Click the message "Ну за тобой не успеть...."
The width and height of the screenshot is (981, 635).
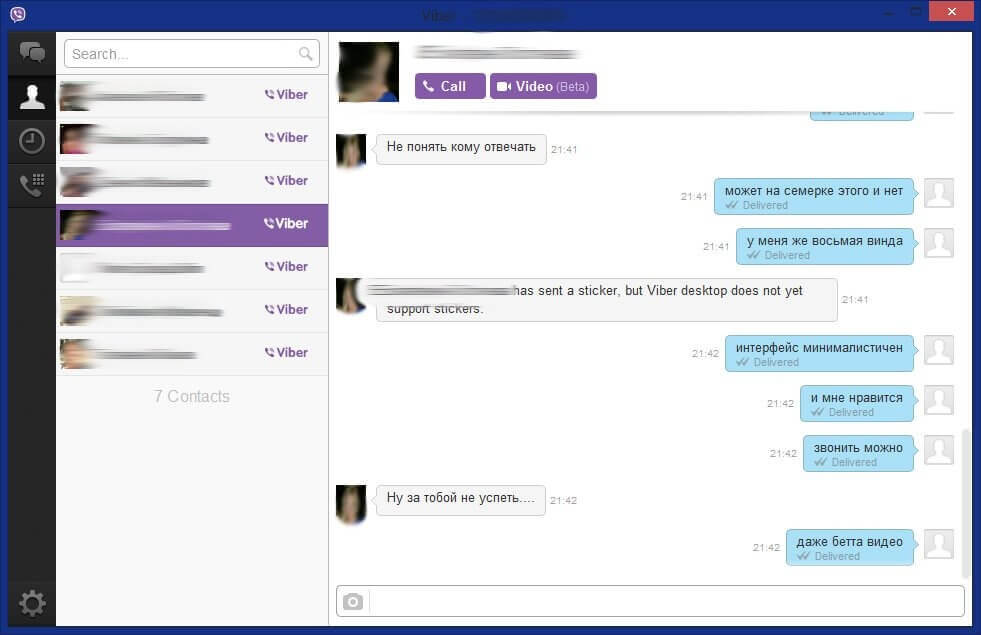460,500
